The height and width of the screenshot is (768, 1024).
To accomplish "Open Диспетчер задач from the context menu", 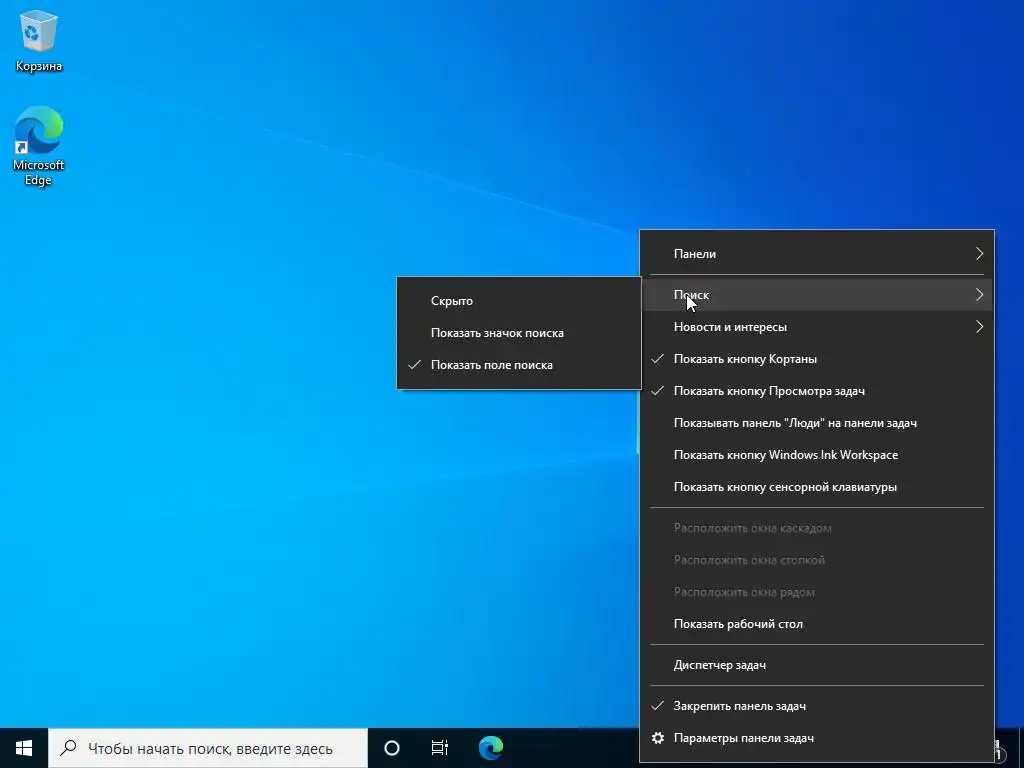I will point(817,665).
